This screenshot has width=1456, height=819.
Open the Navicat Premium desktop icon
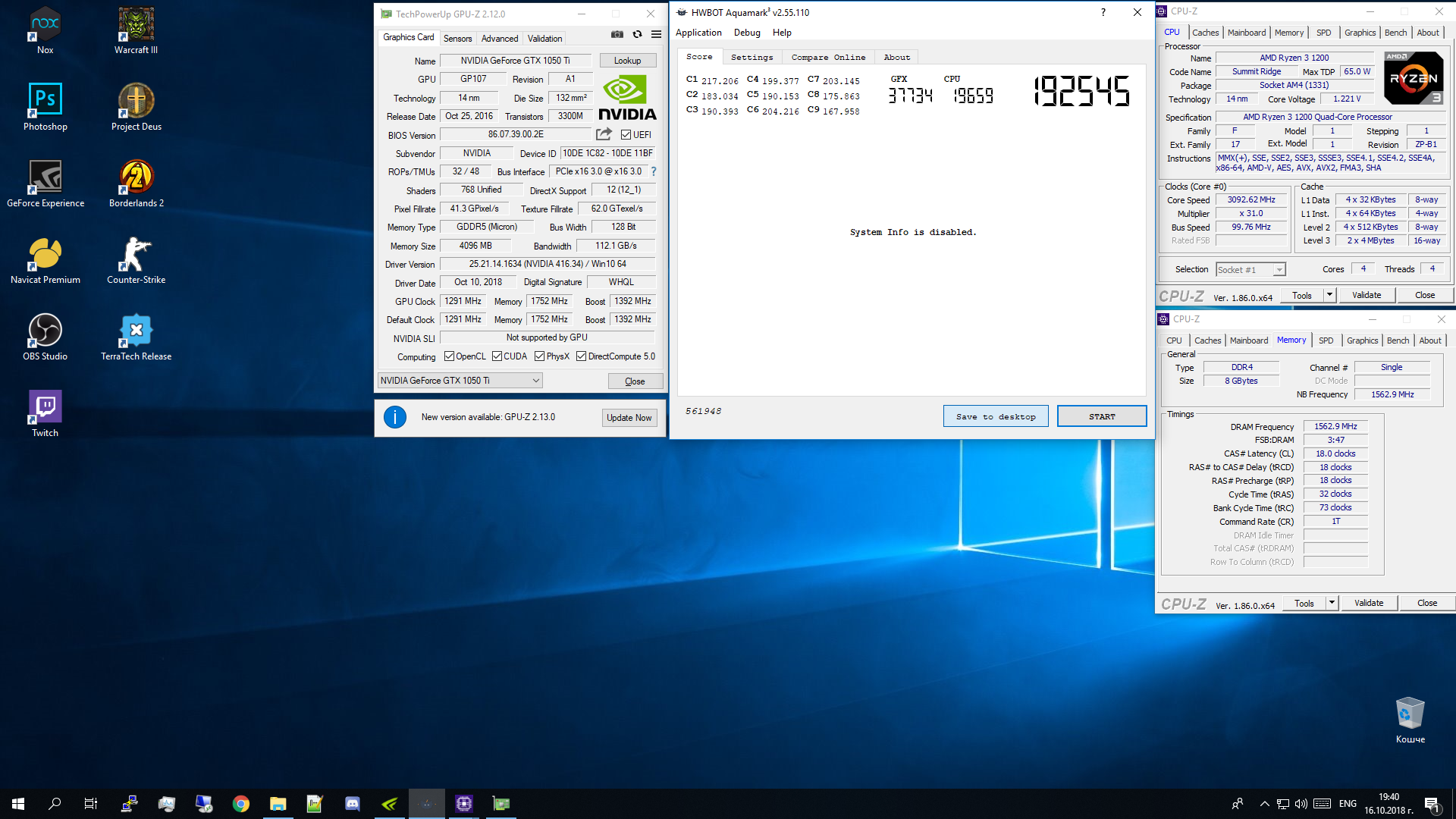[45, 260]
